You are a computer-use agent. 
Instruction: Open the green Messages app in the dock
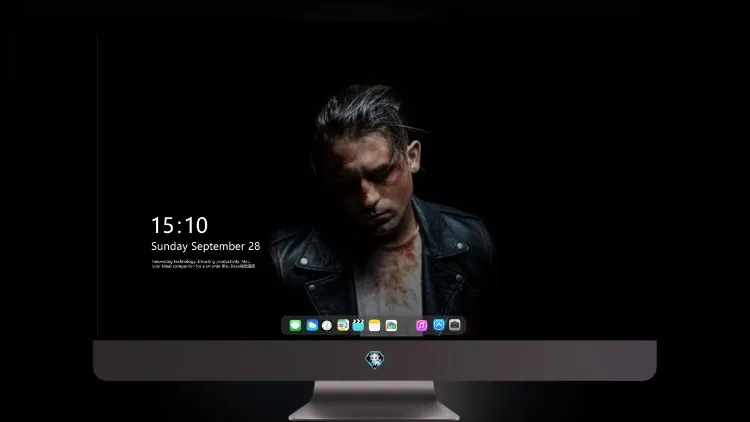pos(295,325)
